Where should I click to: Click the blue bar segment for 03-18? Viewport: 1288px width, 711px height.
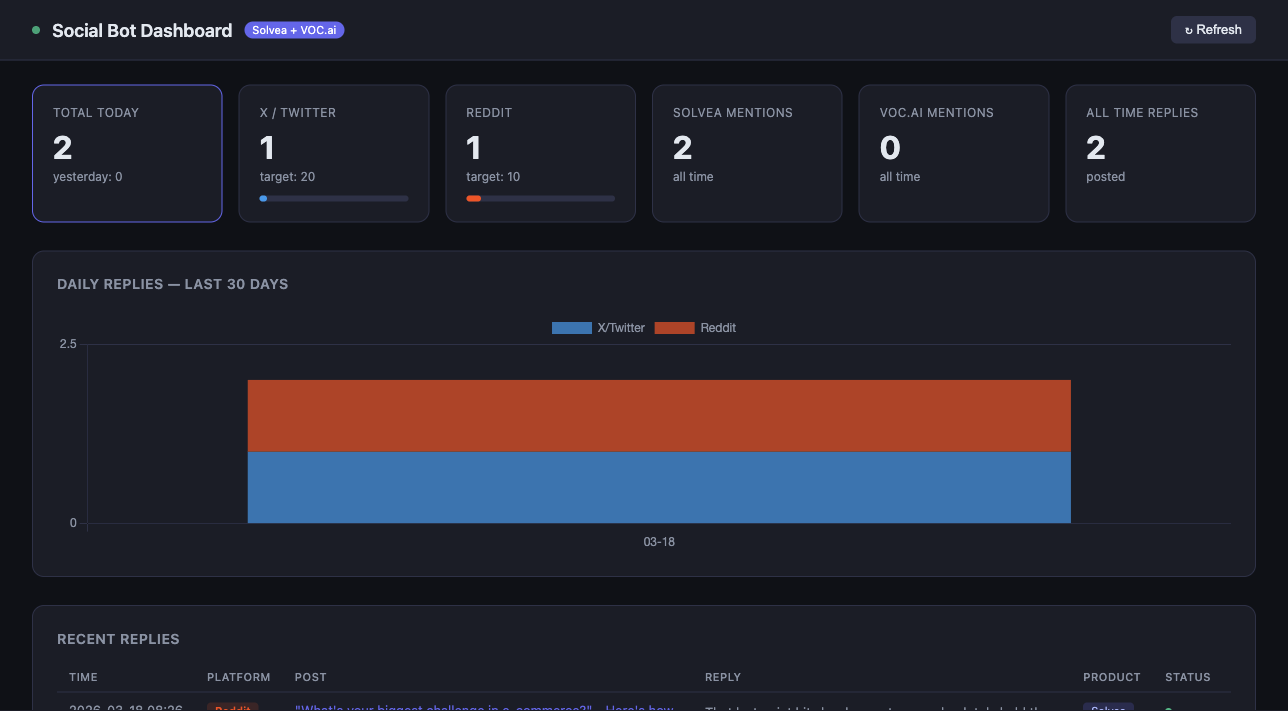point(659,485)
